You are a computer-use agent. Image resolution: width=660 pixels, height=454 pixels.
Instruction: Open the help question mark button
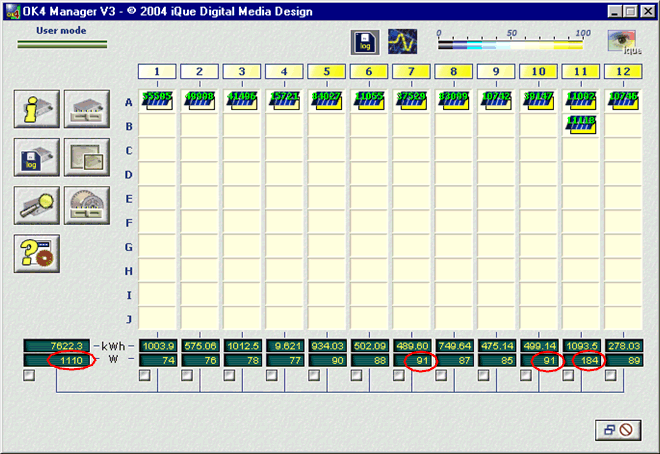point(37,252)
